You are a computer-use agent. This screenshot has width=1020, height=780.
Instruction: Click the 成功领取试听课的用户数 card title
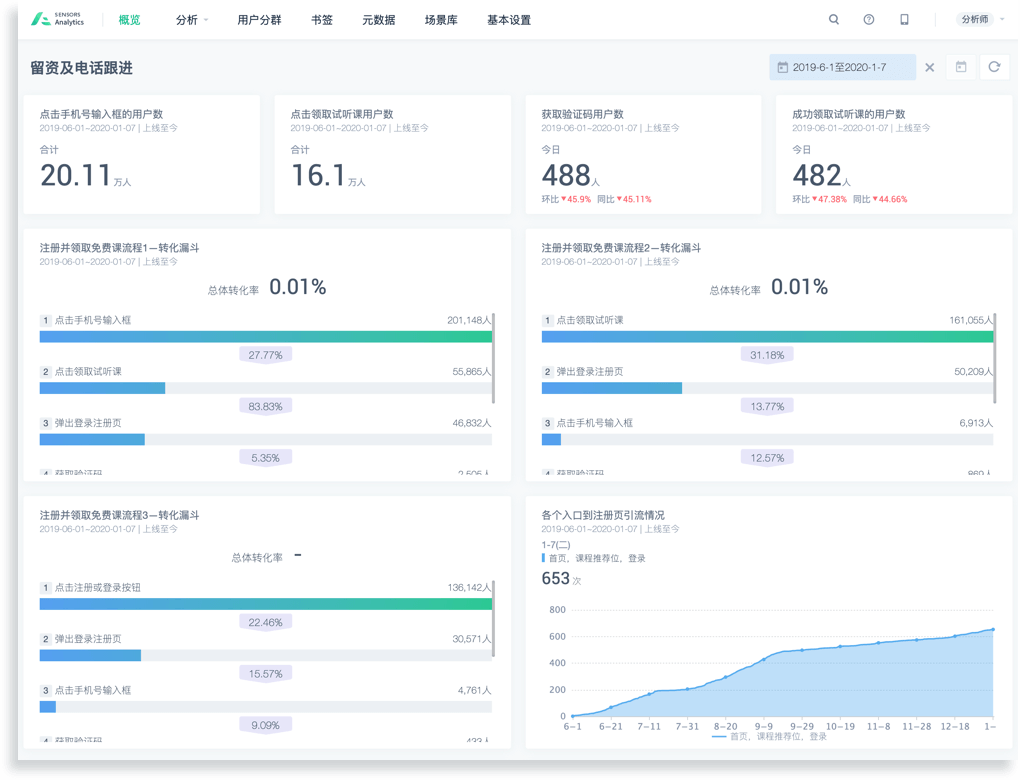(x=848, y=114)
